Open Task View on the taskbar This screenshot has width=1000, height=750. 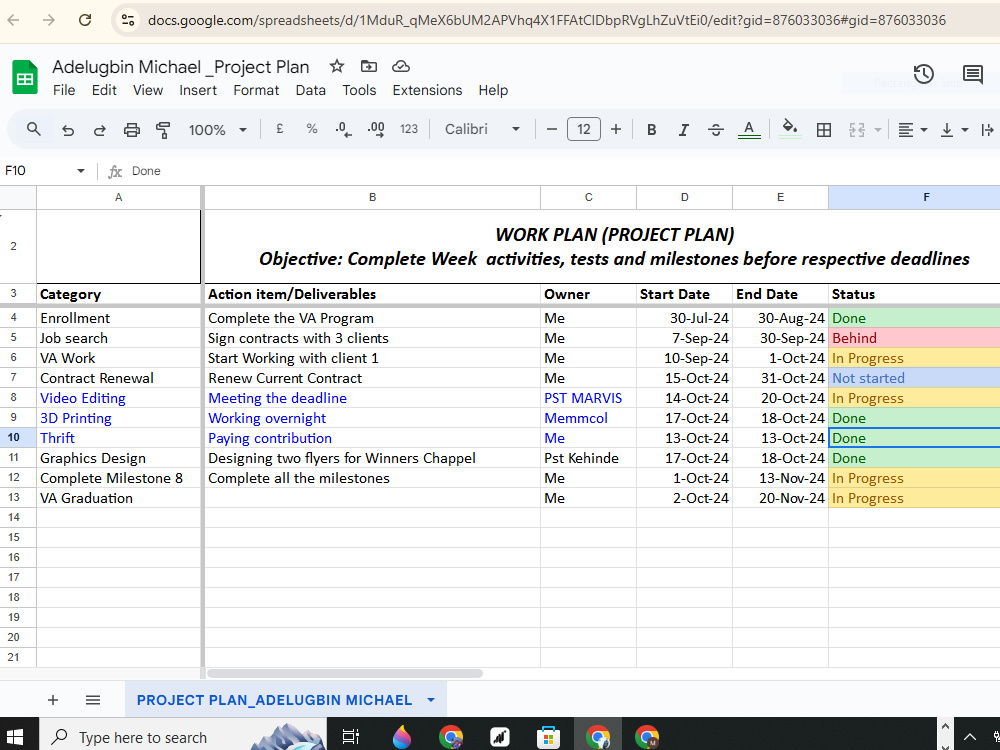(x=350, y=737)
